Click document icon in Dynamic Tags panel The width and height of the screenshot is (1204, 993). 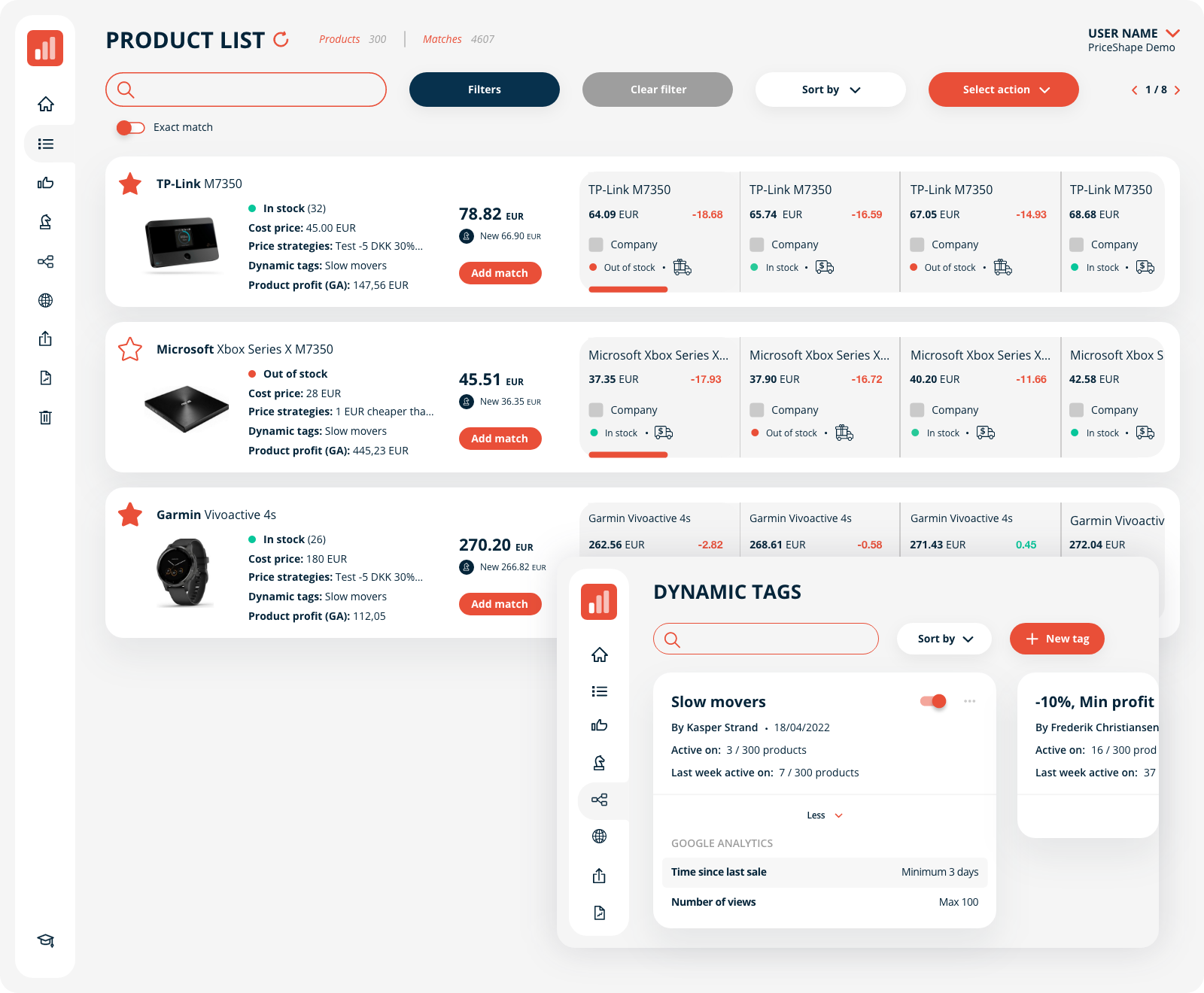pyautogui.click(x=600, y=913)
